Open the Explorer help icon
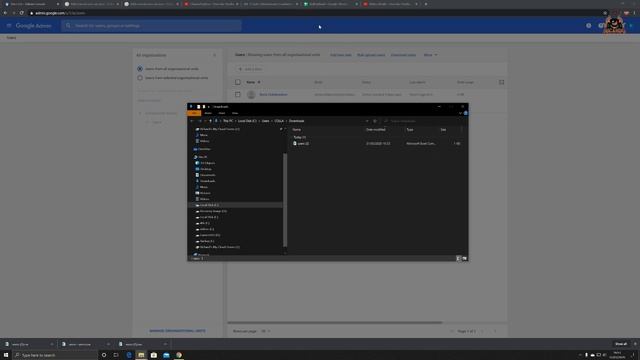640x360 pixels. coord(465,113)
